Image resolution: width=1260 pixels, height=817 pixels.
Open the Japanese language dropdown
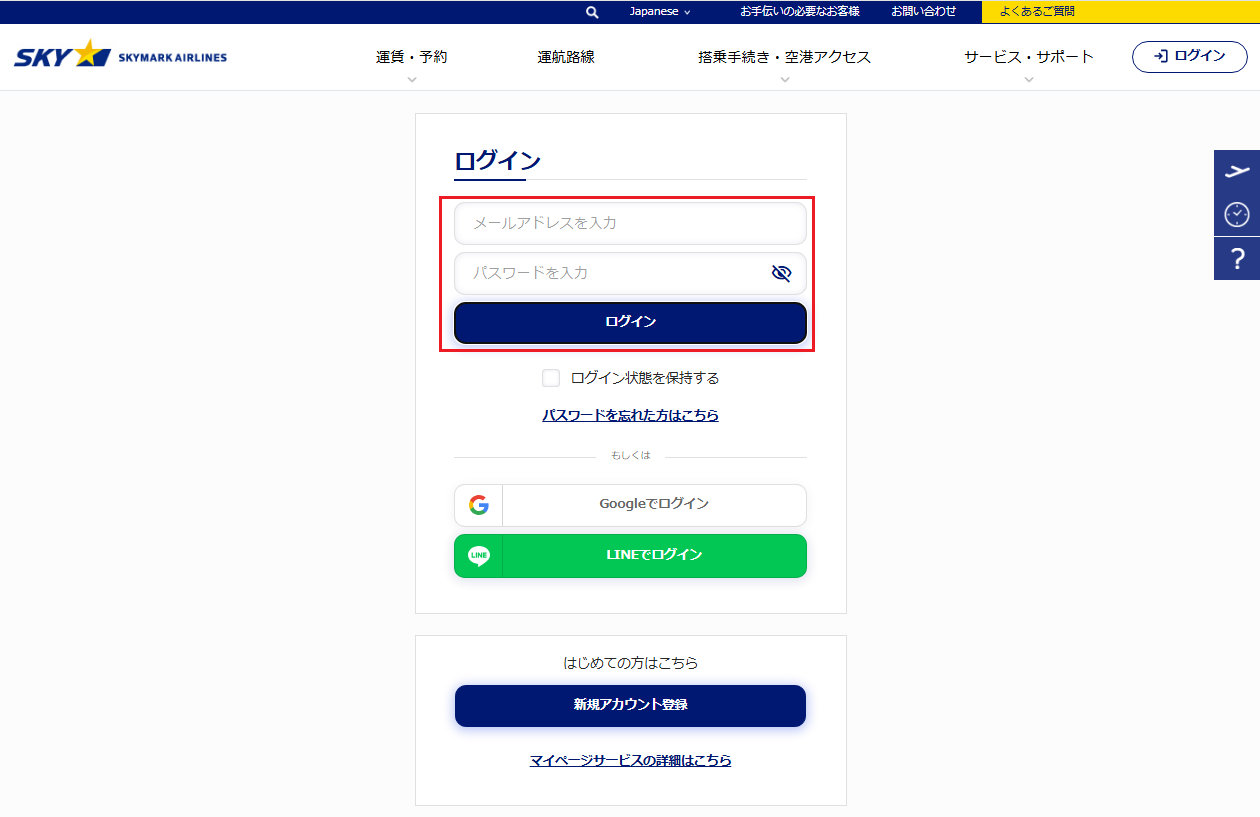(660, 12)
